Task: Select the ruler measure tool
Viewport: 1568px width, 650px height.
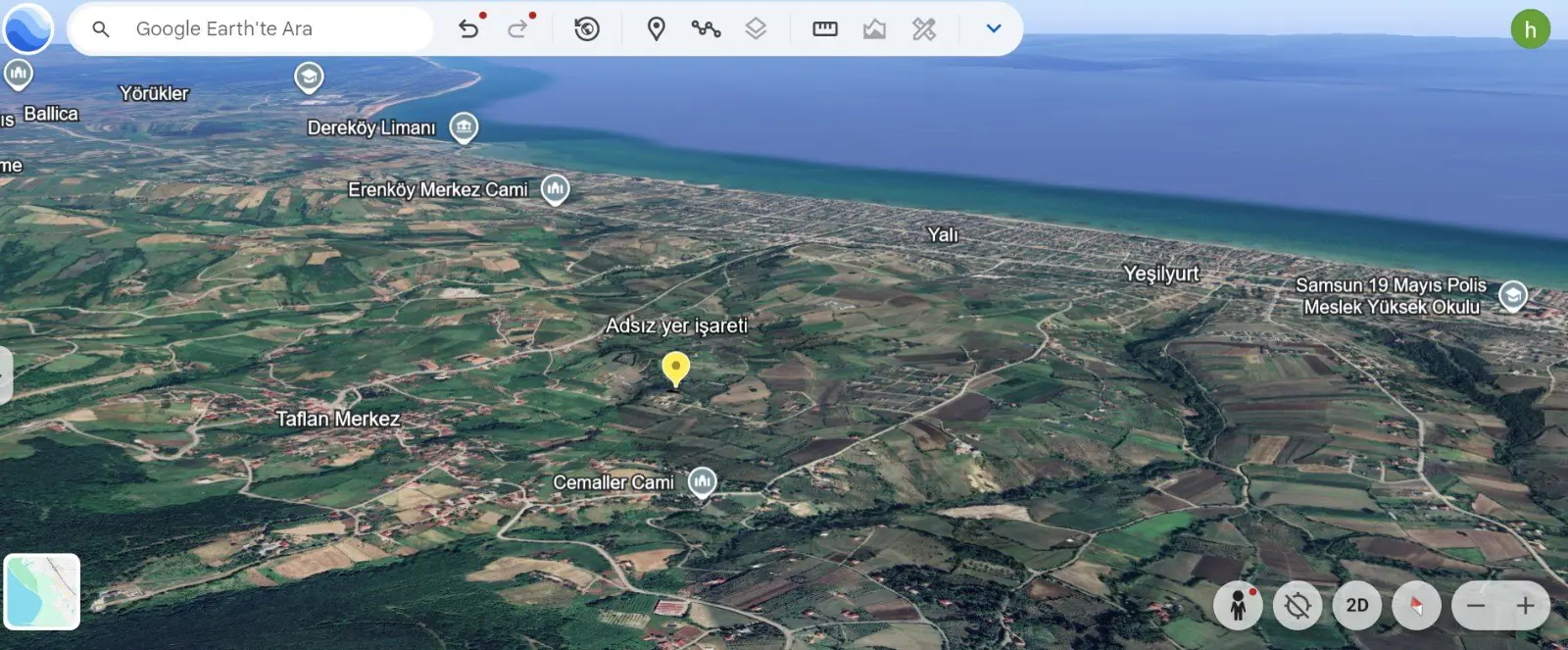Action: coord(825,28)
